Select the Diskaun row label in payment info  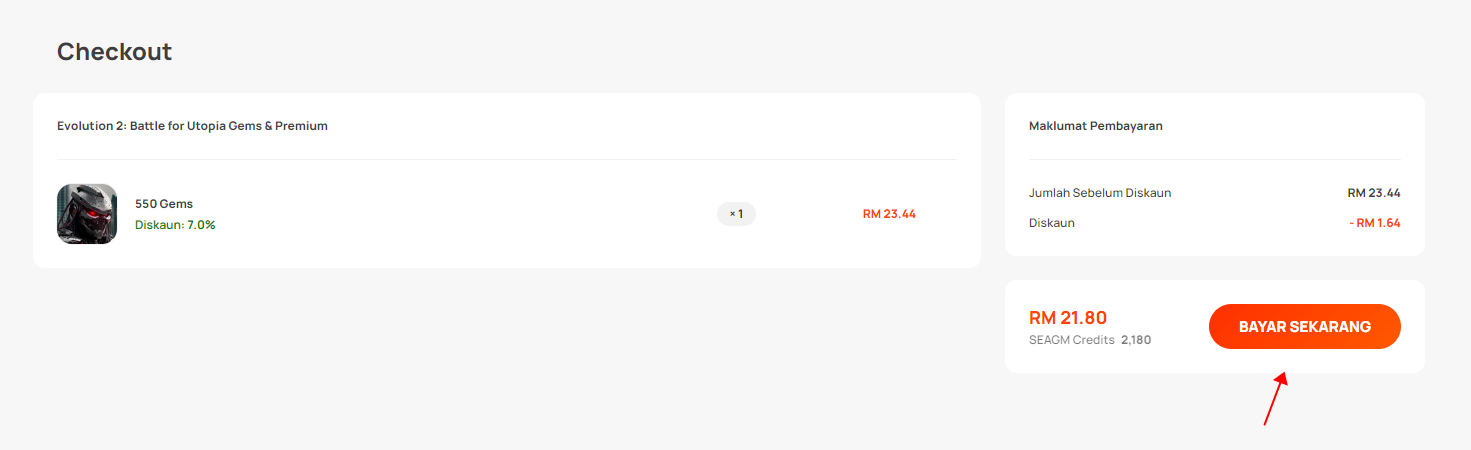(1052, 223)
